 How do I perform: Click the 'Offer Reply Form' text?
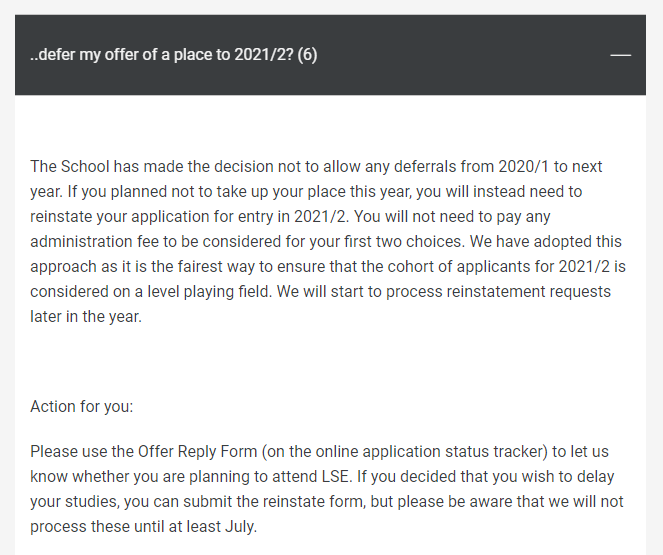click(197, 451)
